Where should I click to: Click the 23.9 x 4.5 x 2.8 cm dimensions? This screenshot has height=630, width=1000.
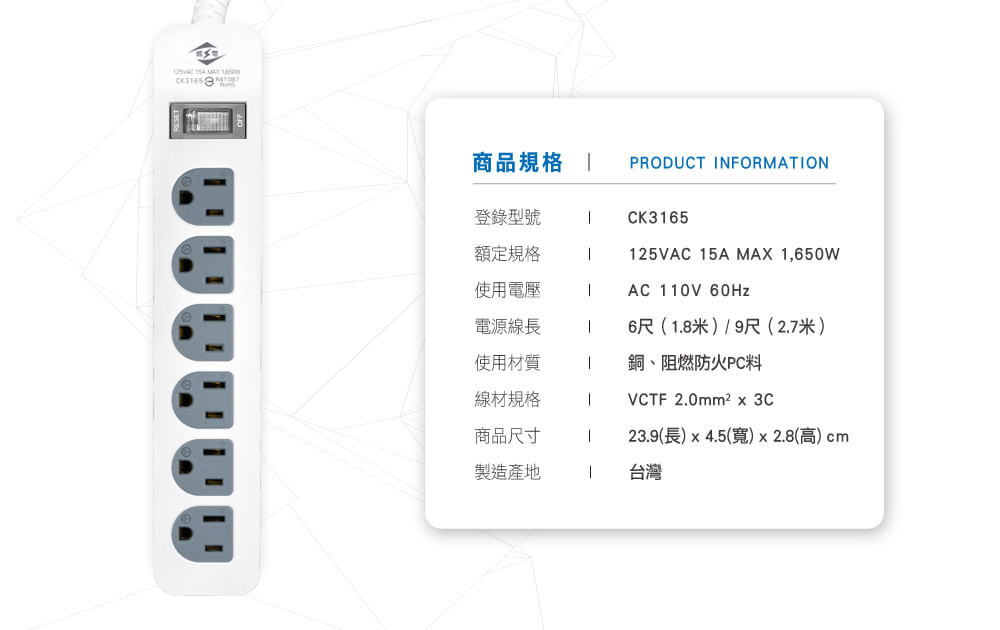[738, 436]
